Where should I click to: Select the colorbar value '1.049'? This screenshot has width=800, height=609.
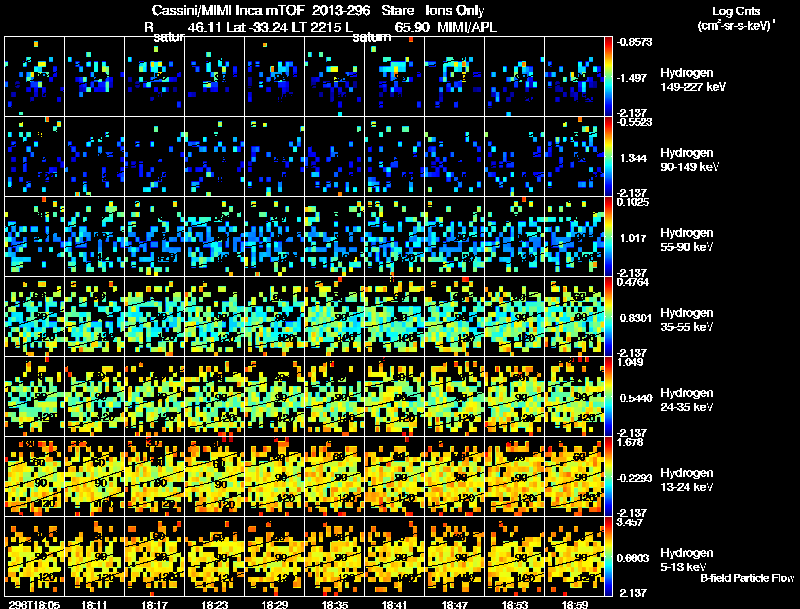tap(631, 362)
